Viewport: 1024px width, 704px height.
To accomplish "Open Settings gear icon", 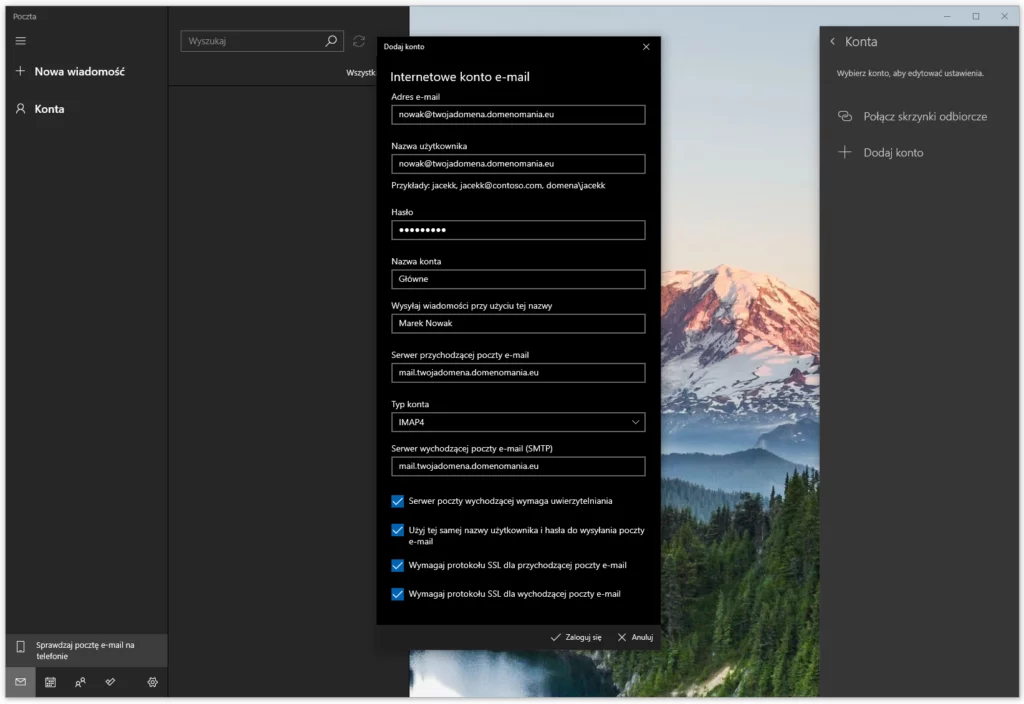I will (152, 682).
